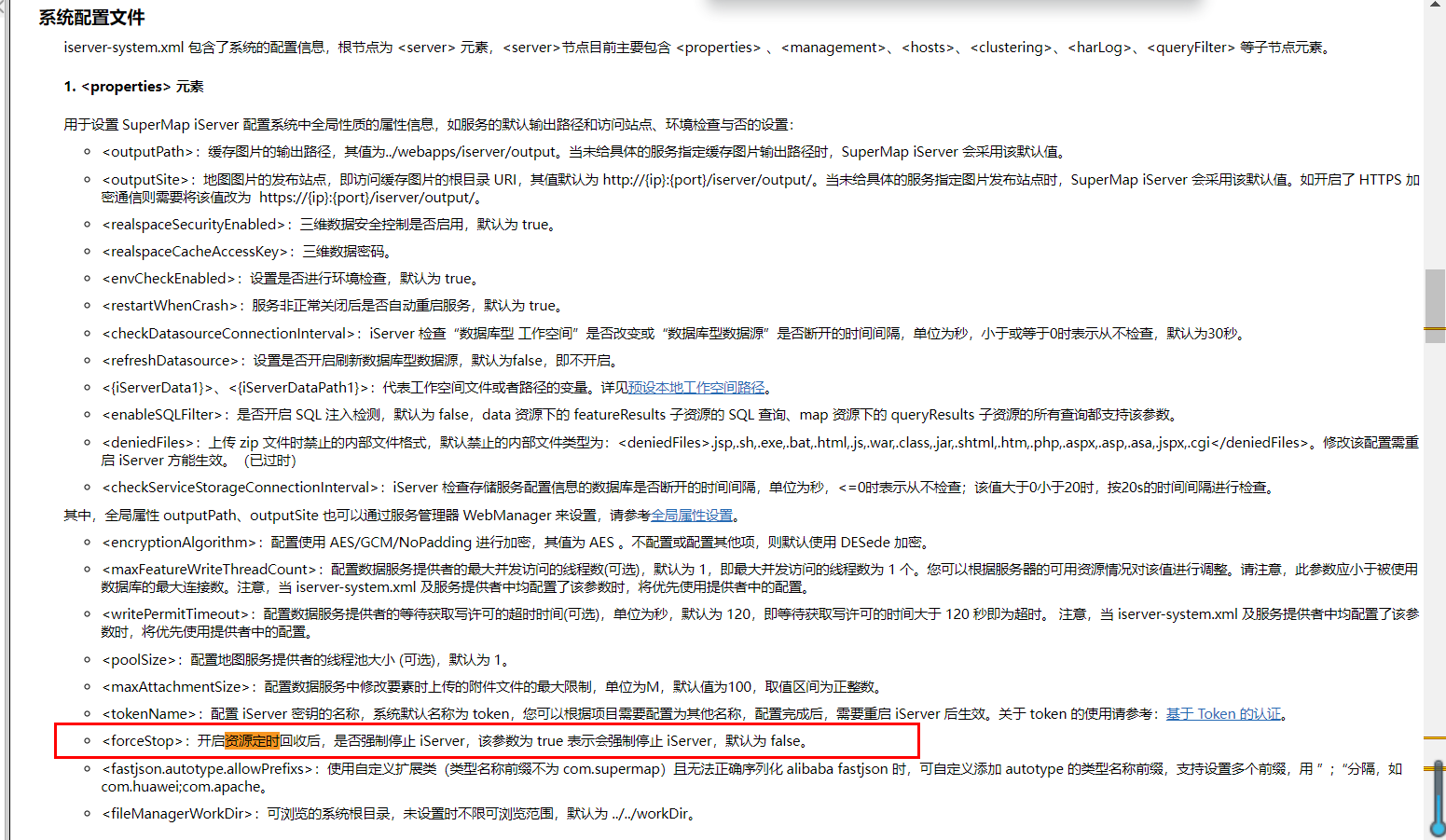Click the '用于设置 SuperMap iServer' description line
This screenshot has height=840, width=1446.
(x=429, y=125)
